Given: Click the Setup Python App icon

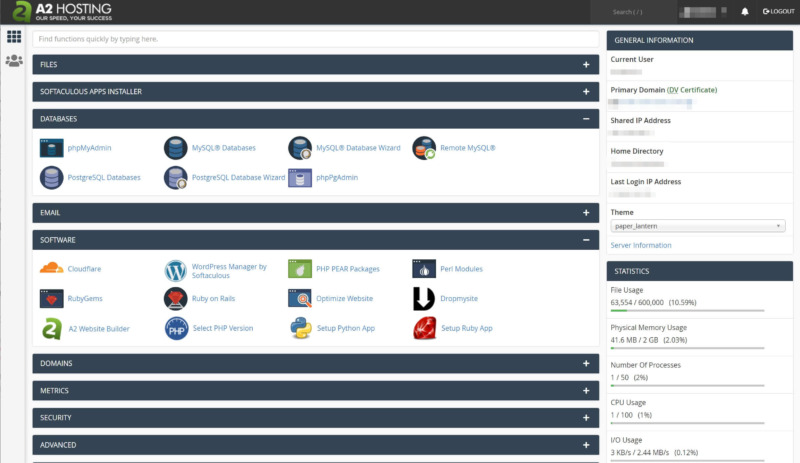Looking at the screenshot, I should [300, 328].
